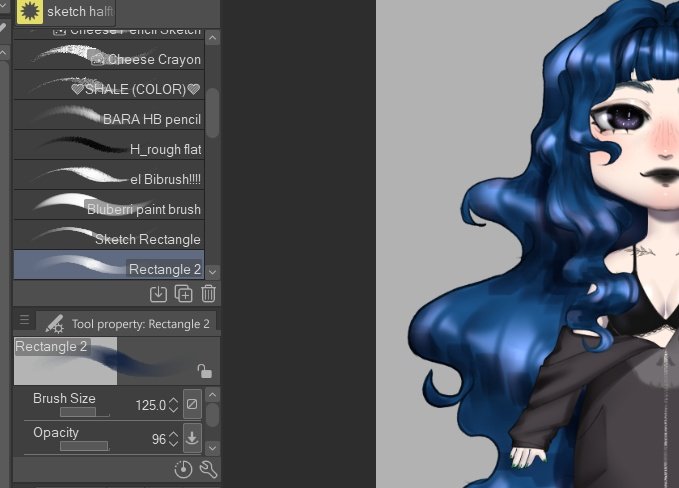The height and width of the screenshot is (488, 679).
Task: Pick the Bluberri paint brush
Action: tap(109, 204)
